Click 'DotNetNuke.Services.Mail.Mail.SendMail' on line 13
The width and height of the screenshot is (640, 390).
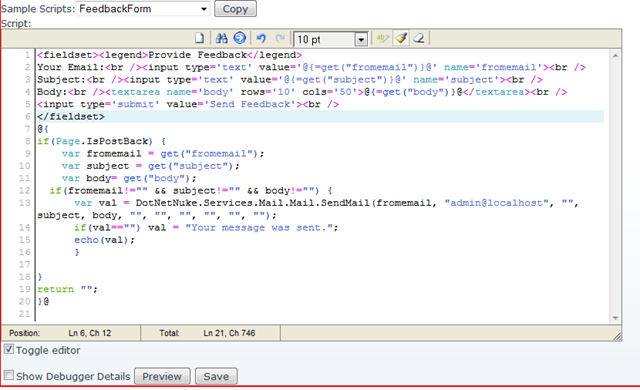click(253, 203)
